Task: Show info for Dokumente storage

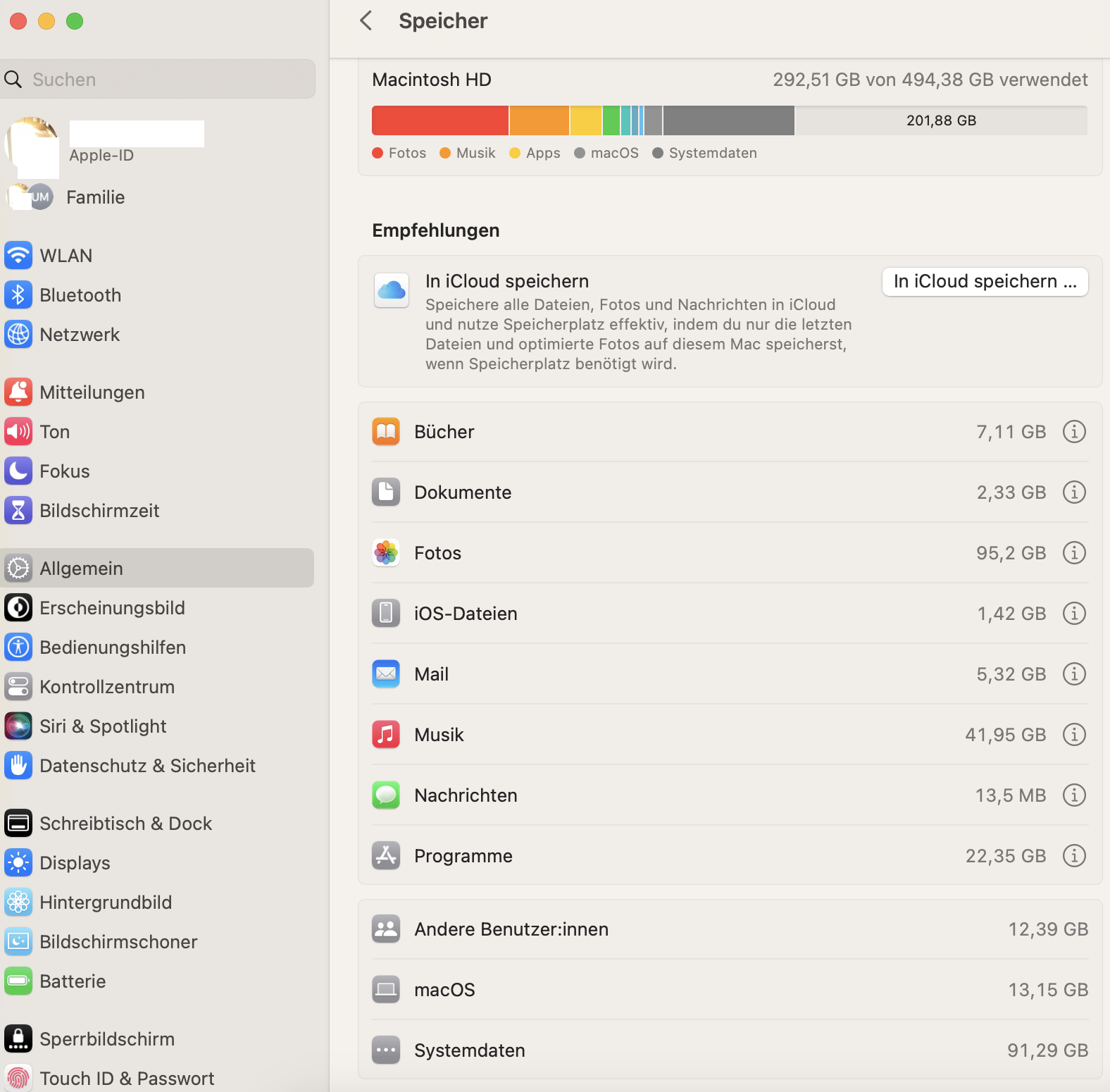Action: pos(1074,492)
